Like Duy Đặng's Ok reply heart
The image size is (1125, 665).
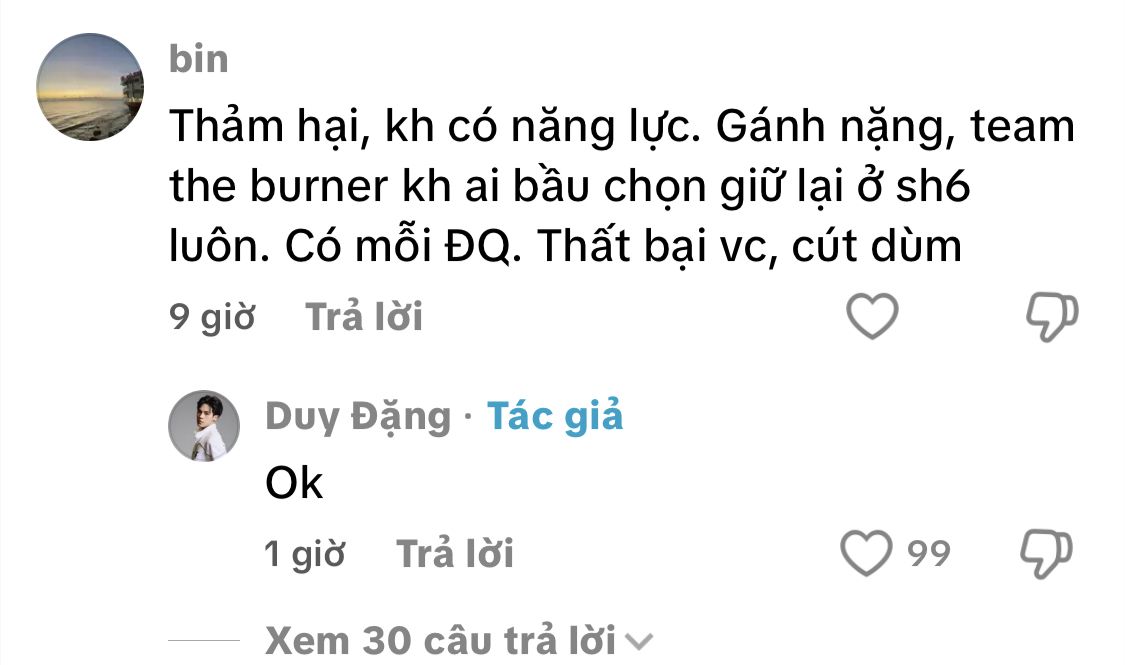point(867,552)
